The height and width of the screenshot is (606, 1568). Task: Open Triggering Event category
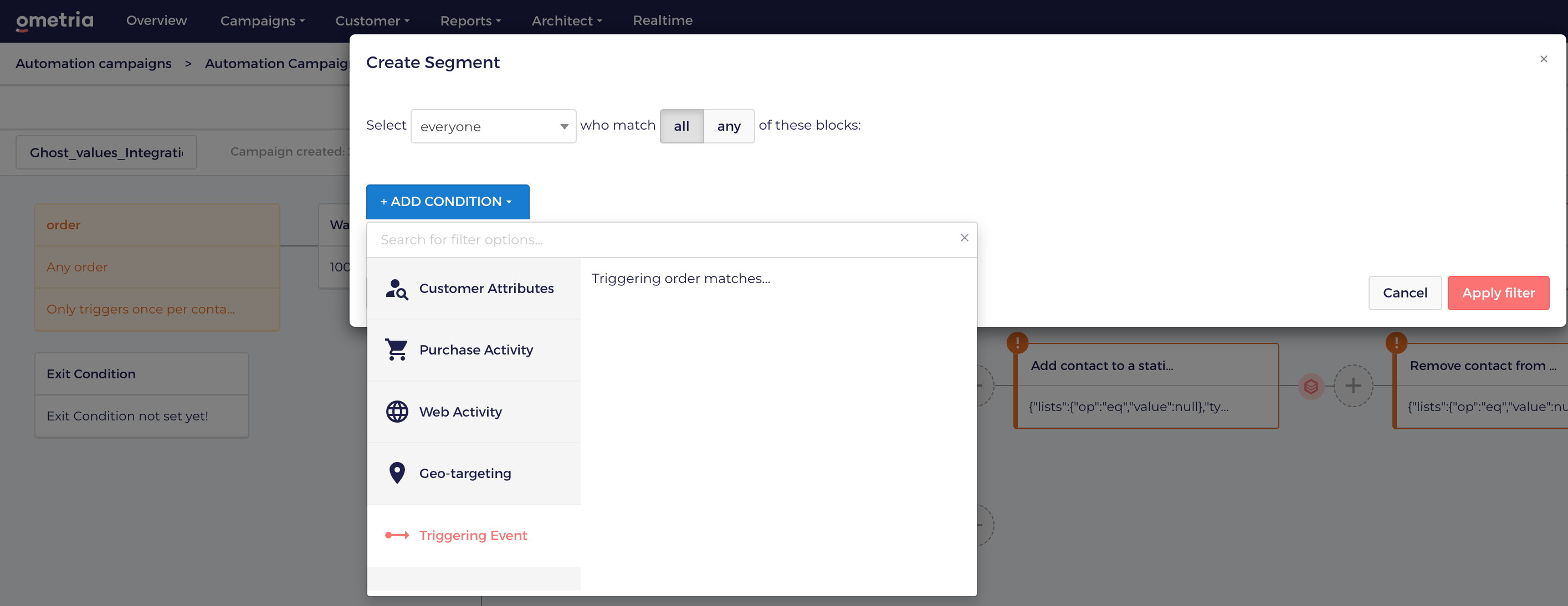[474, 536]
